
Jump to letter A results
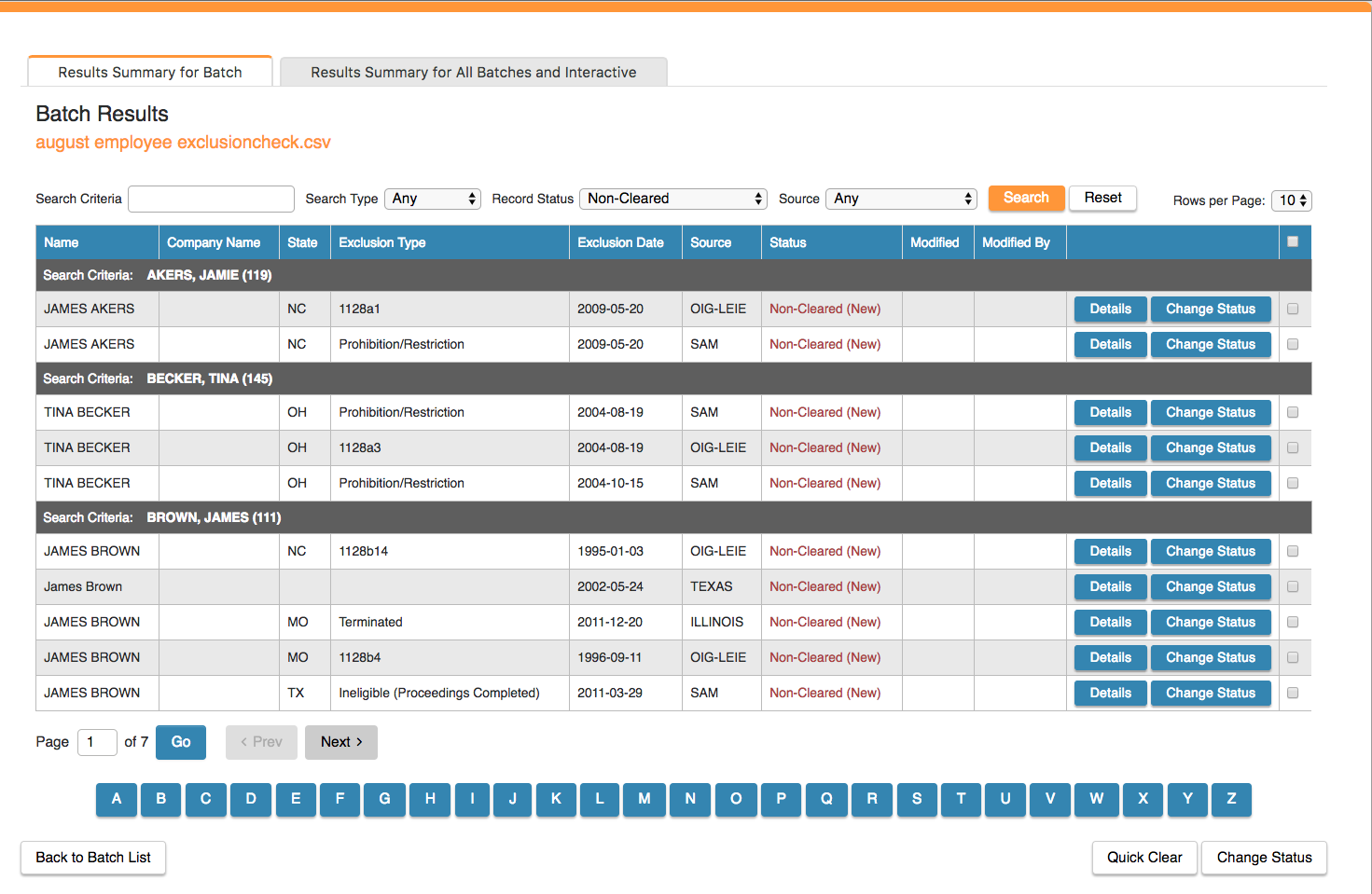click(117, 799)
